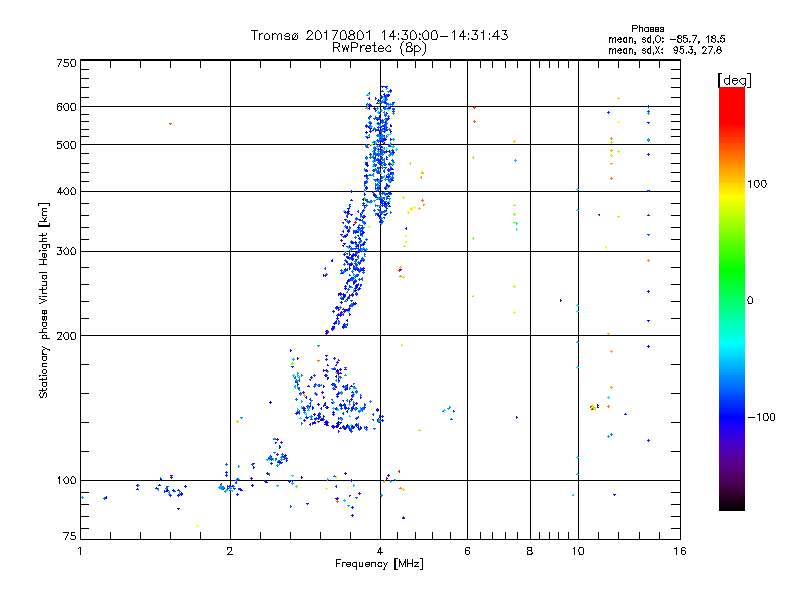The image size is (800, 600).
Task: Click the 'Stationary phase Virtual Height [km]' axis title
Action: [x=44, y=301]
